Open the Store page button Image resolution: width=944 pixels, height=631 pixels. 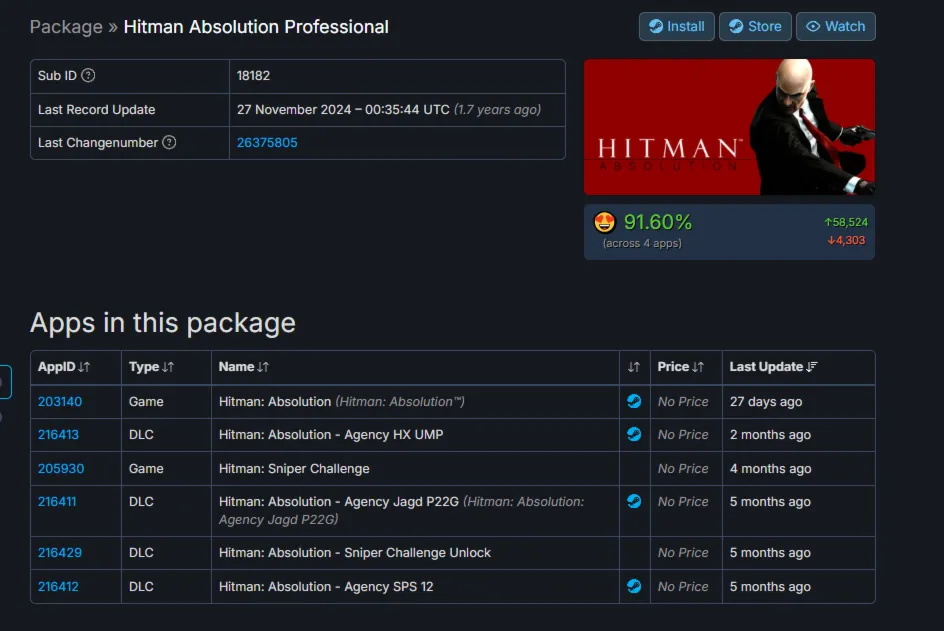pyautogui.click(x=755, y=26)
